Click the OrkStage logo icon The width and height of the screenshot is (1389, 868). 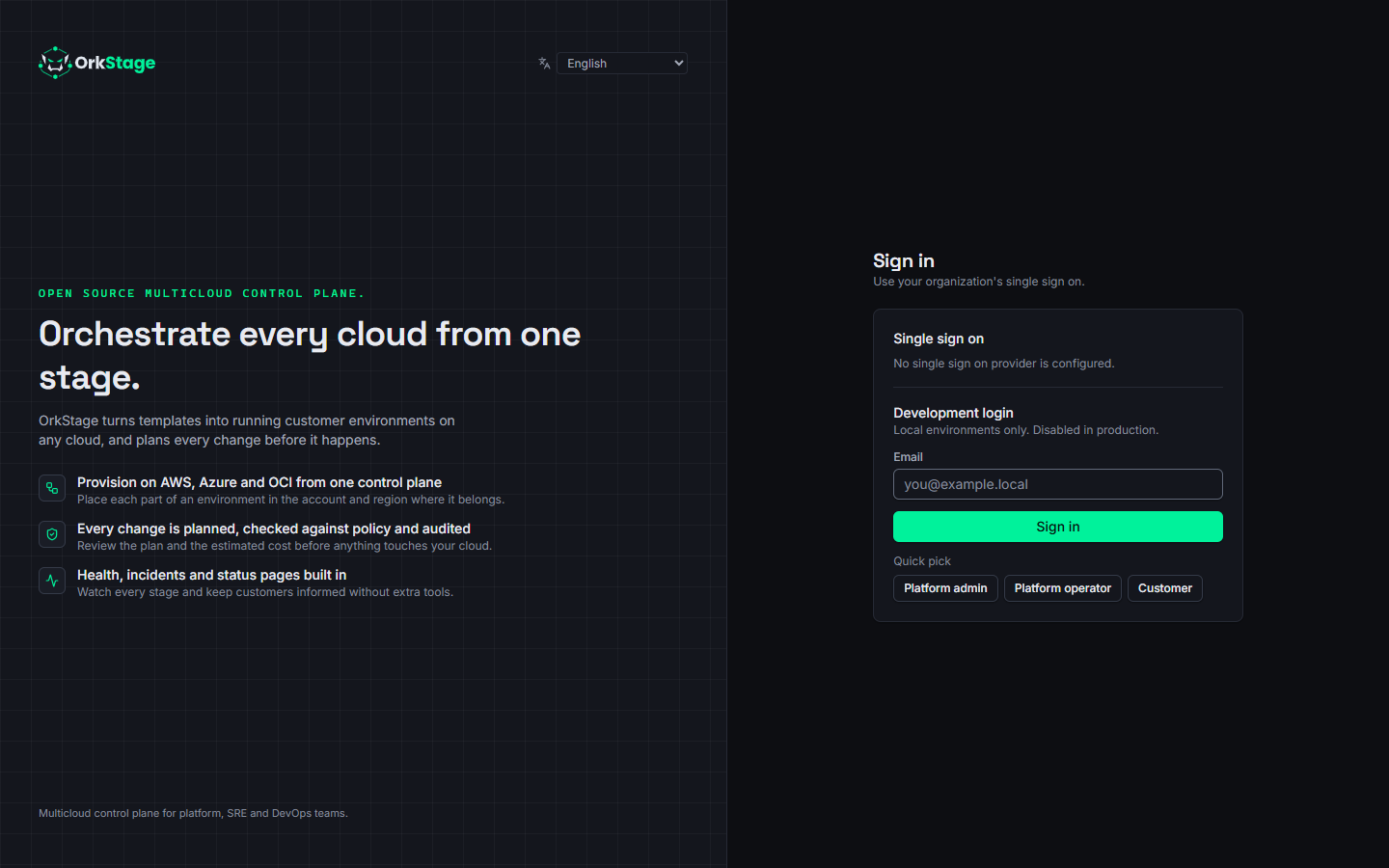(x=55, y=63)
